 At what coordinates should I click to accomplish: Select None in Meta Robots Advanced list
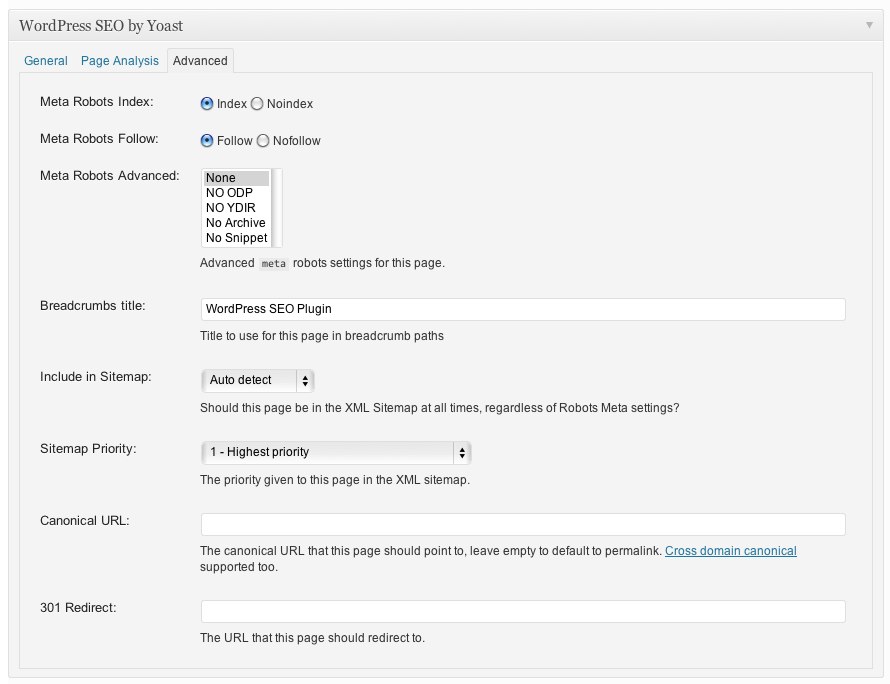236,178
